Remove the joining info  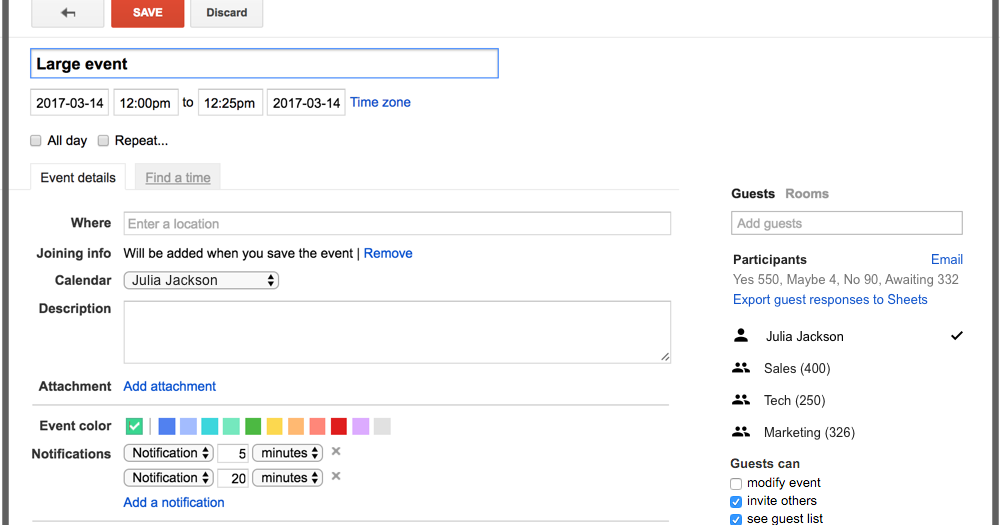(388, 253)
